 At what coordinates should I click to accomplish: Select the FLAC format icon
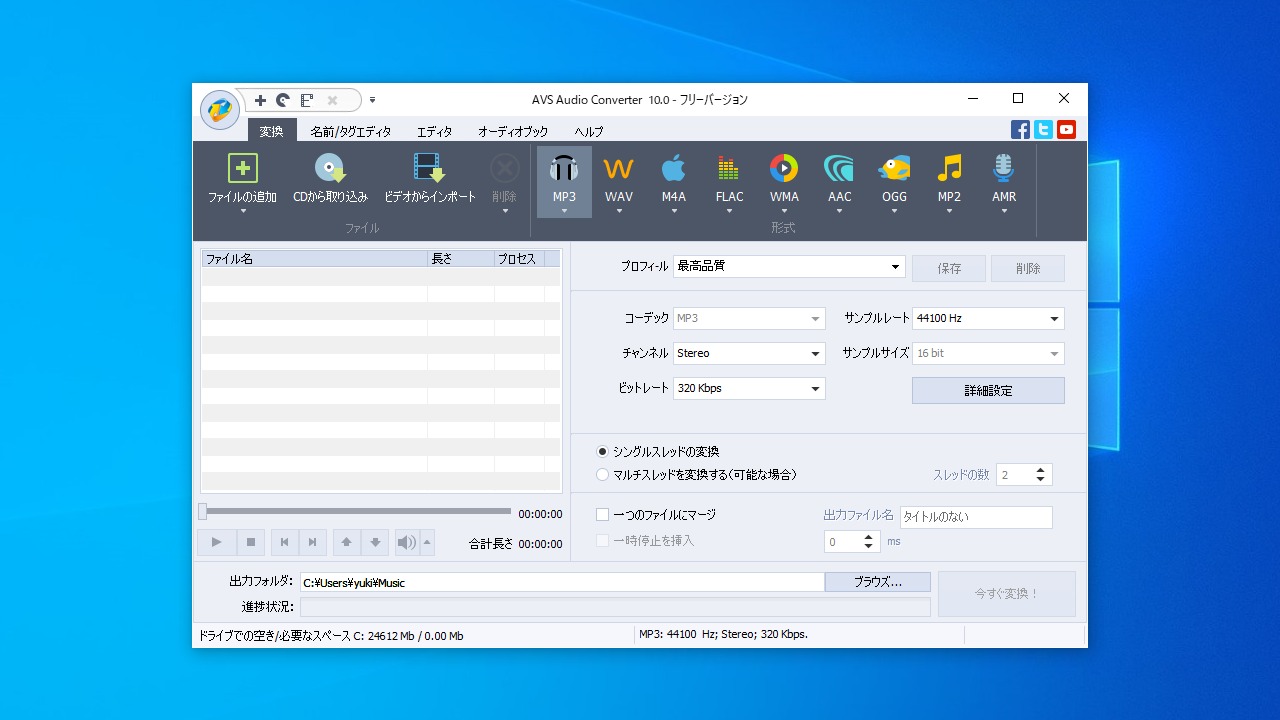(729, 168)
